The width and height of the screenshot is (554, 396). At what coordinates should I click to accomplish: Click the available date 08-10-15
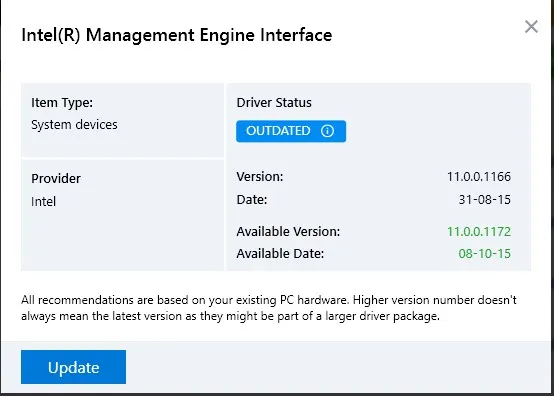click(x=484, y=254)
